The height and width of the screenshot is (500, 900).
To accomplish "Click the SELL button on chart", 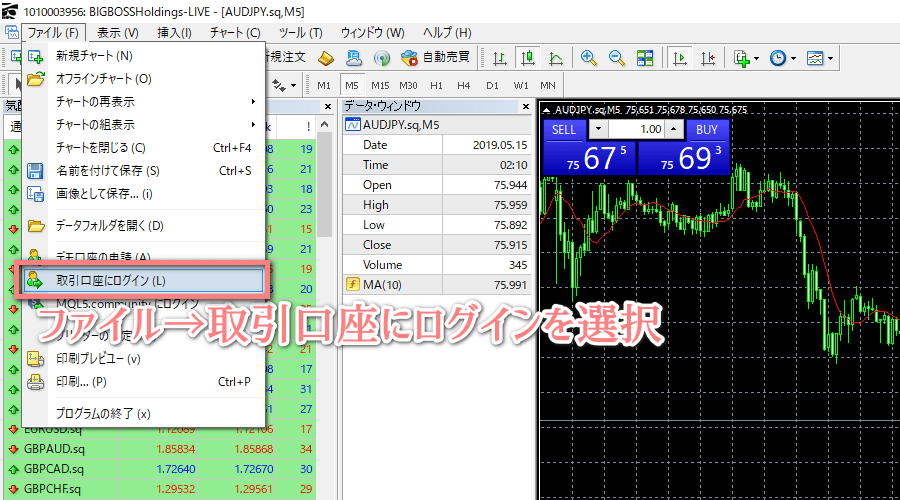I will [564, 130].
